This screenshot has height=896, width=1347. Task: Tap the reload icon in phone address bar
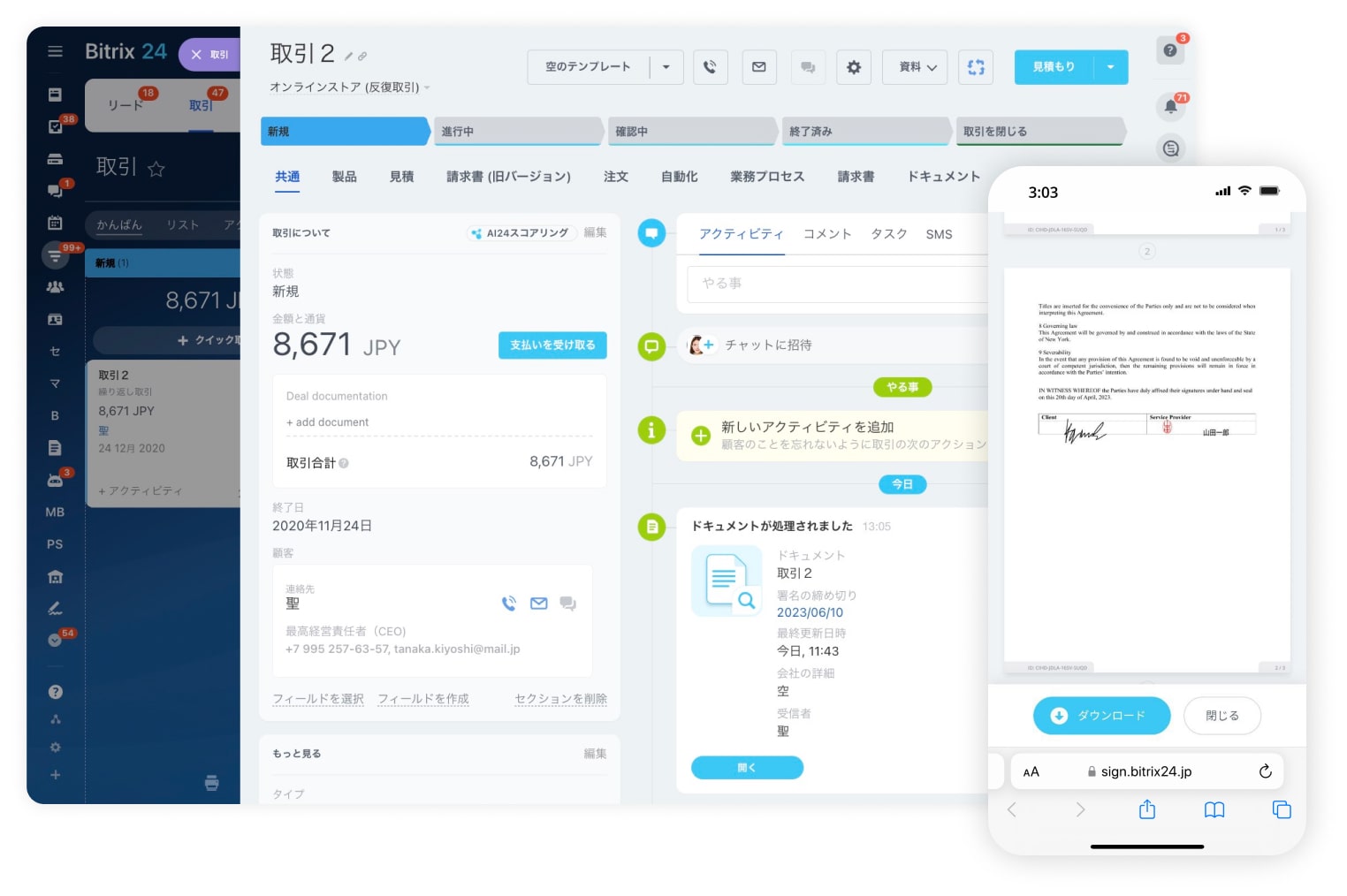tap(1266, 771)
